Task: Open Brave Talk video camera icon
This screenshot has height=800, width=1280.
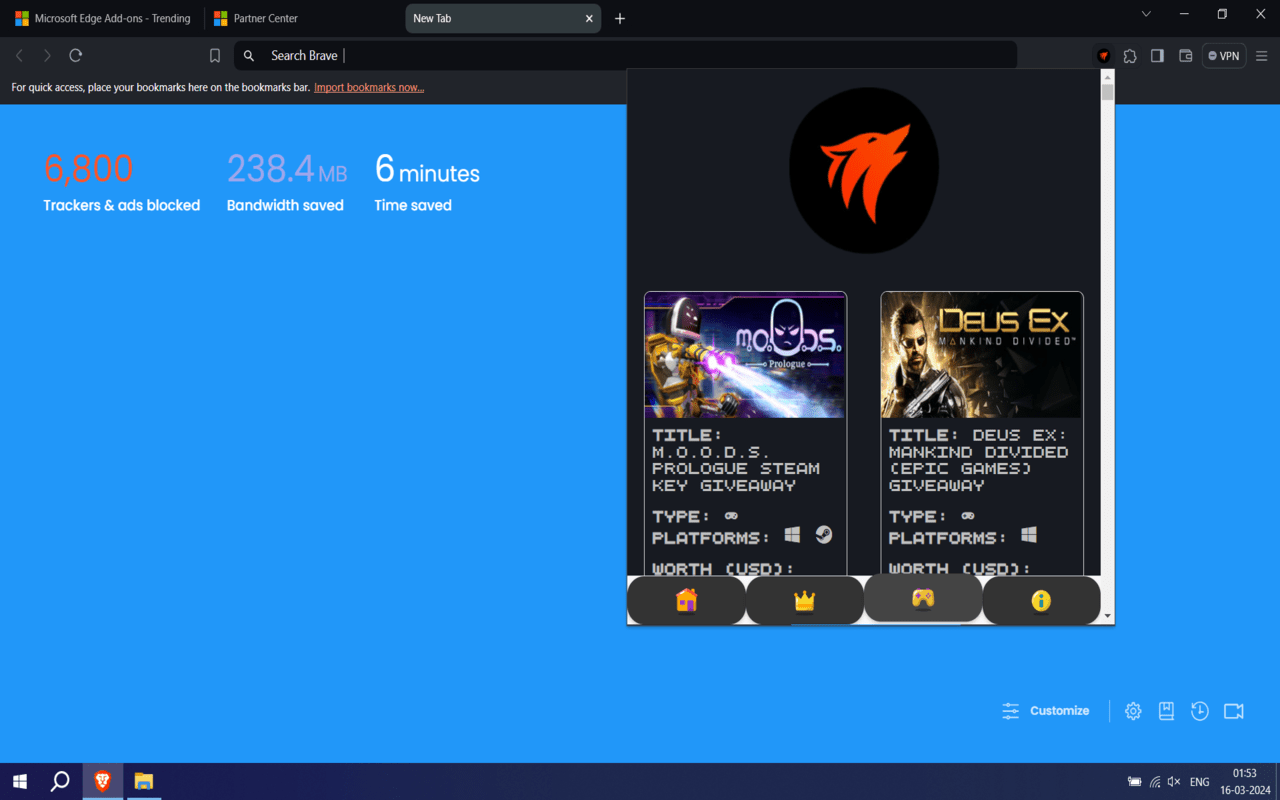Action: pyautogui.click(x=1234, y=711)
